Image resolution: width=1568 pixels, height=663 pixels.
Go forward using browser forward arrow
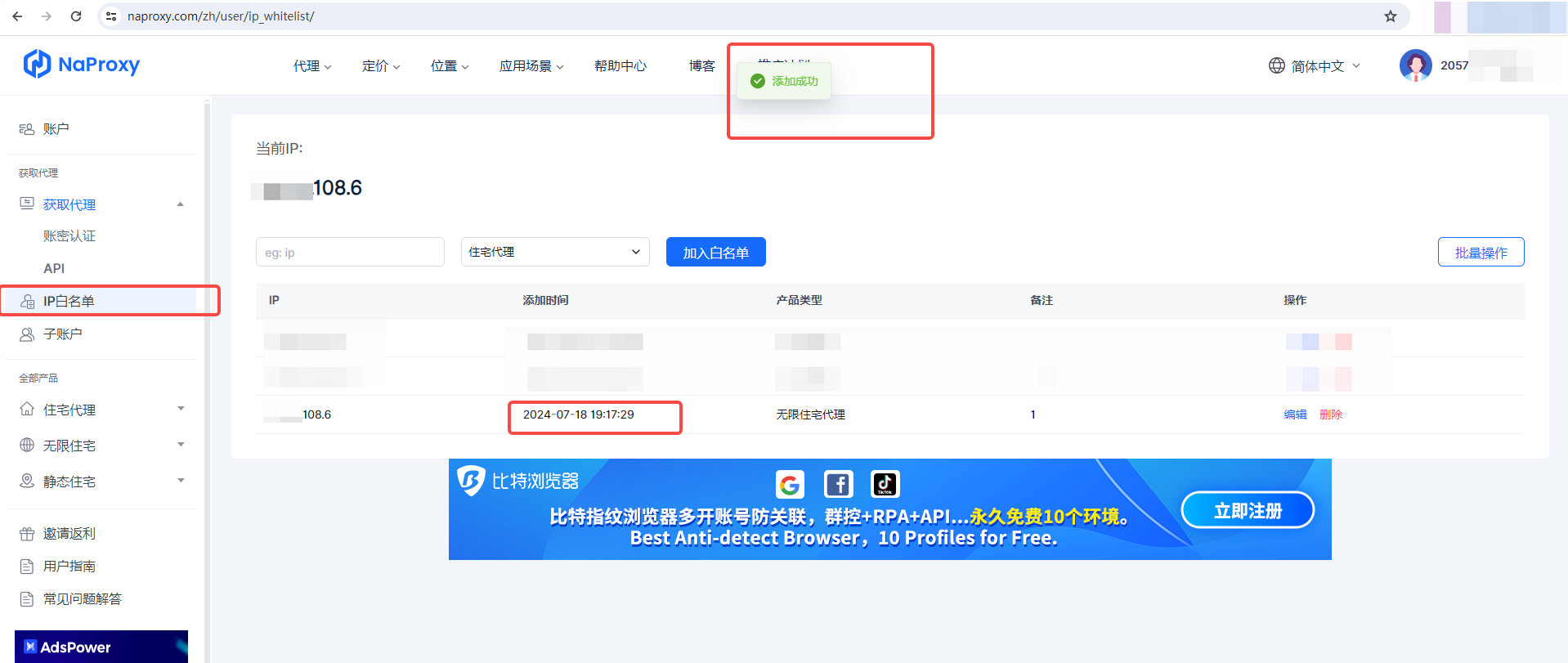[47, 16]
